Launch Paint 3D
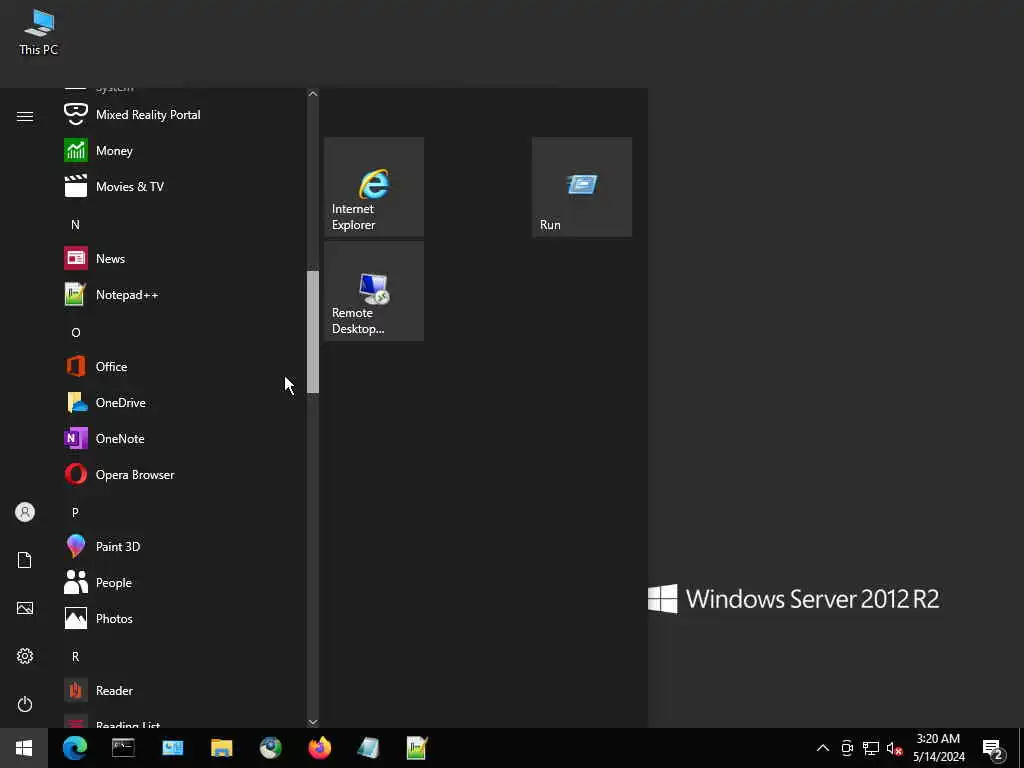 pyautogui.click(x=183, y=547)
